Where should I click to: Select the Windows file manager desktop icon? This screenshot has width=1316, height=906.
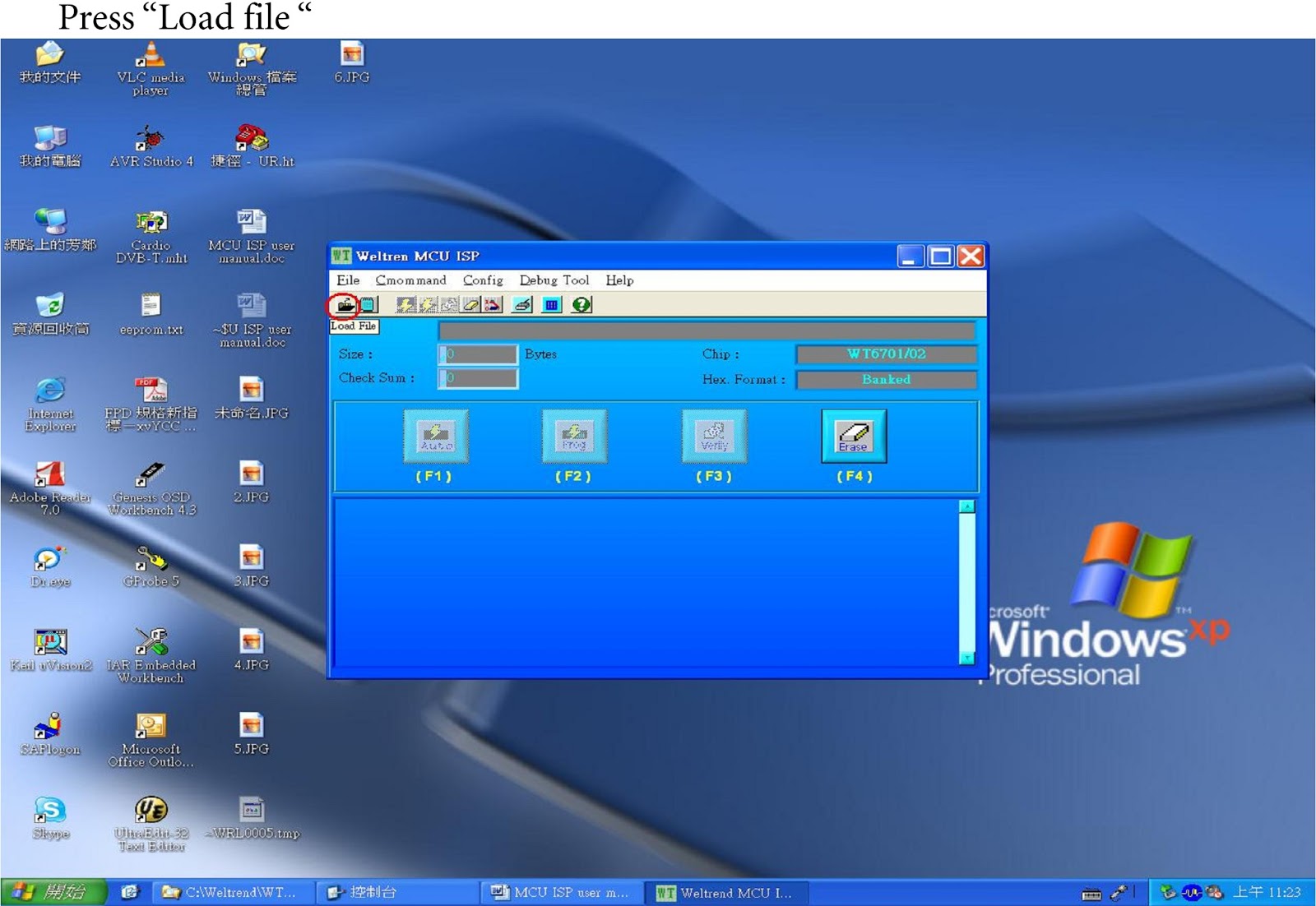coord(252,69)
